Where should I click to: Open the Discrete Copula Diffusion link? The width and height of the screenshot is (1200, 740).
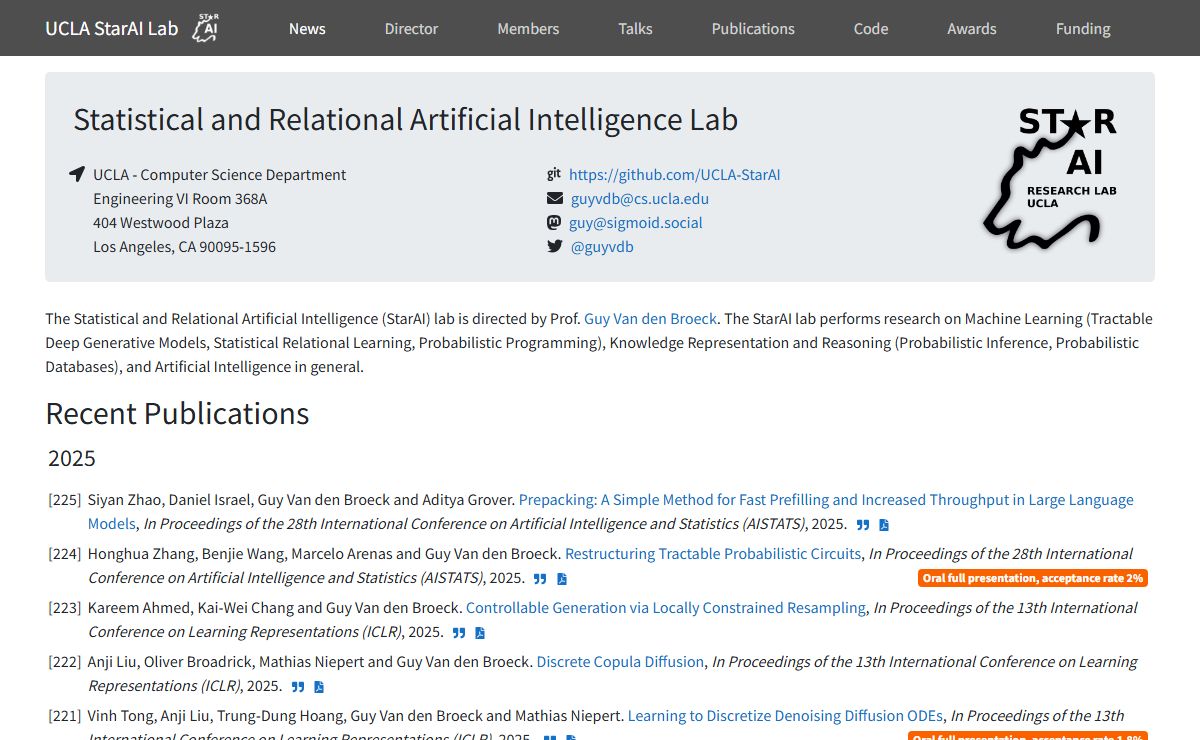tap(621, 661)
